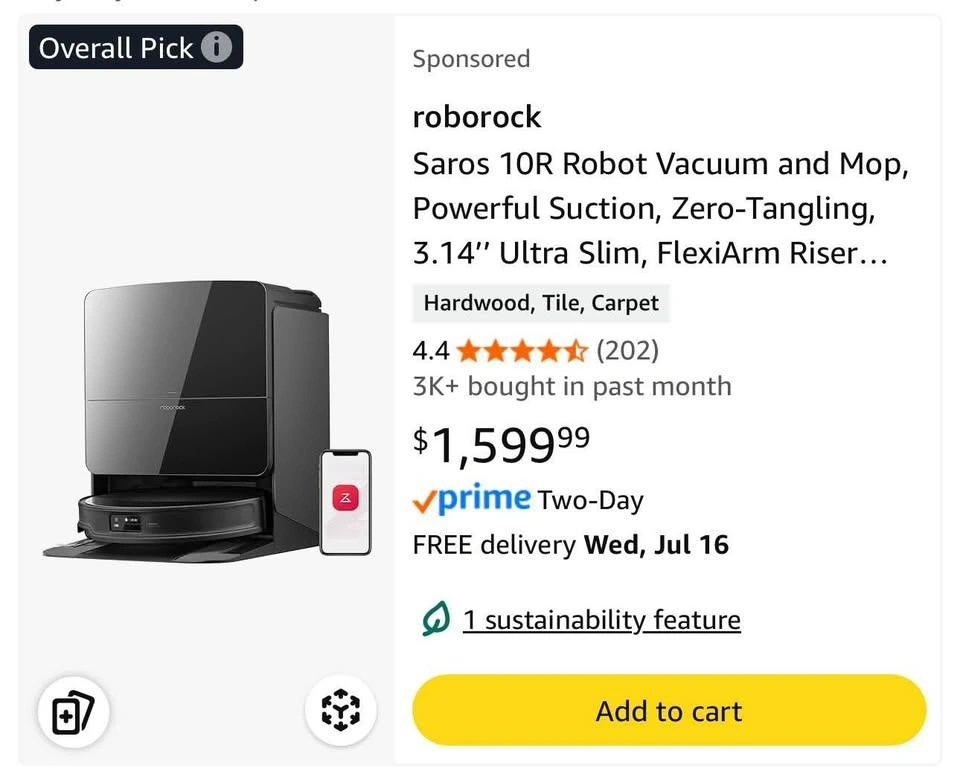This screenshot has width=960, height=783.
Task: Click the Two-Day shipping text
Action: coord(590,500)
